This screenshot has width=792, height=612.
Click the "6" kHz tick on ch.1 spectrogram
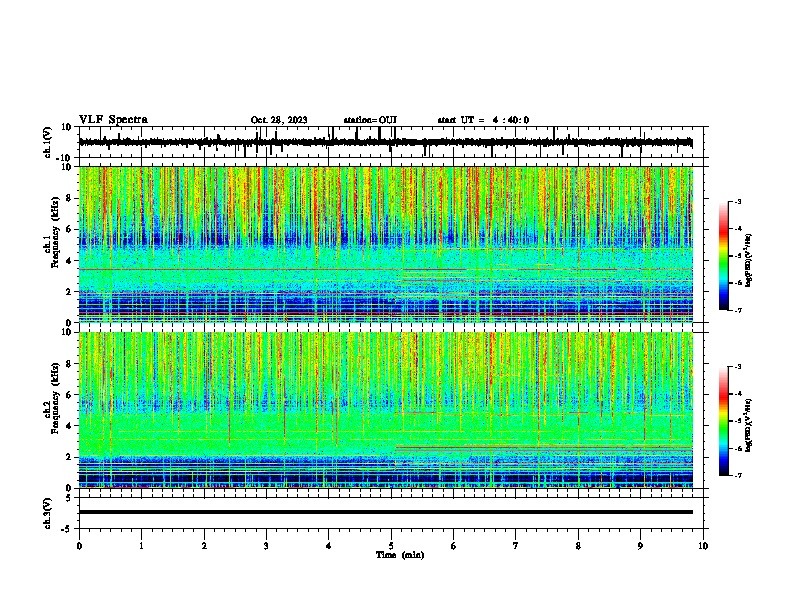coord(70,230)
